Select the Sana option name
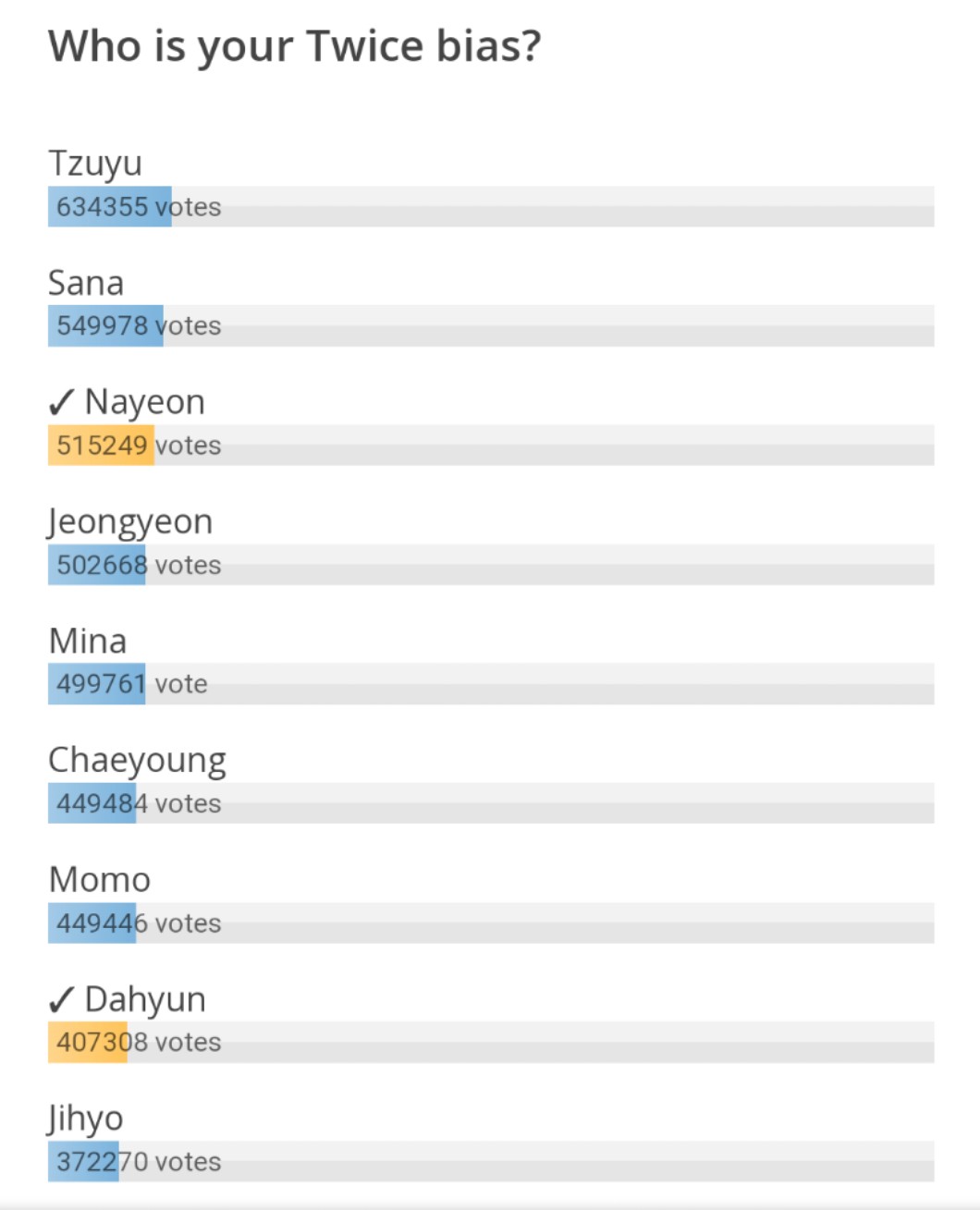The width and height of the screenshot is (980, 1210). point(86,283)
